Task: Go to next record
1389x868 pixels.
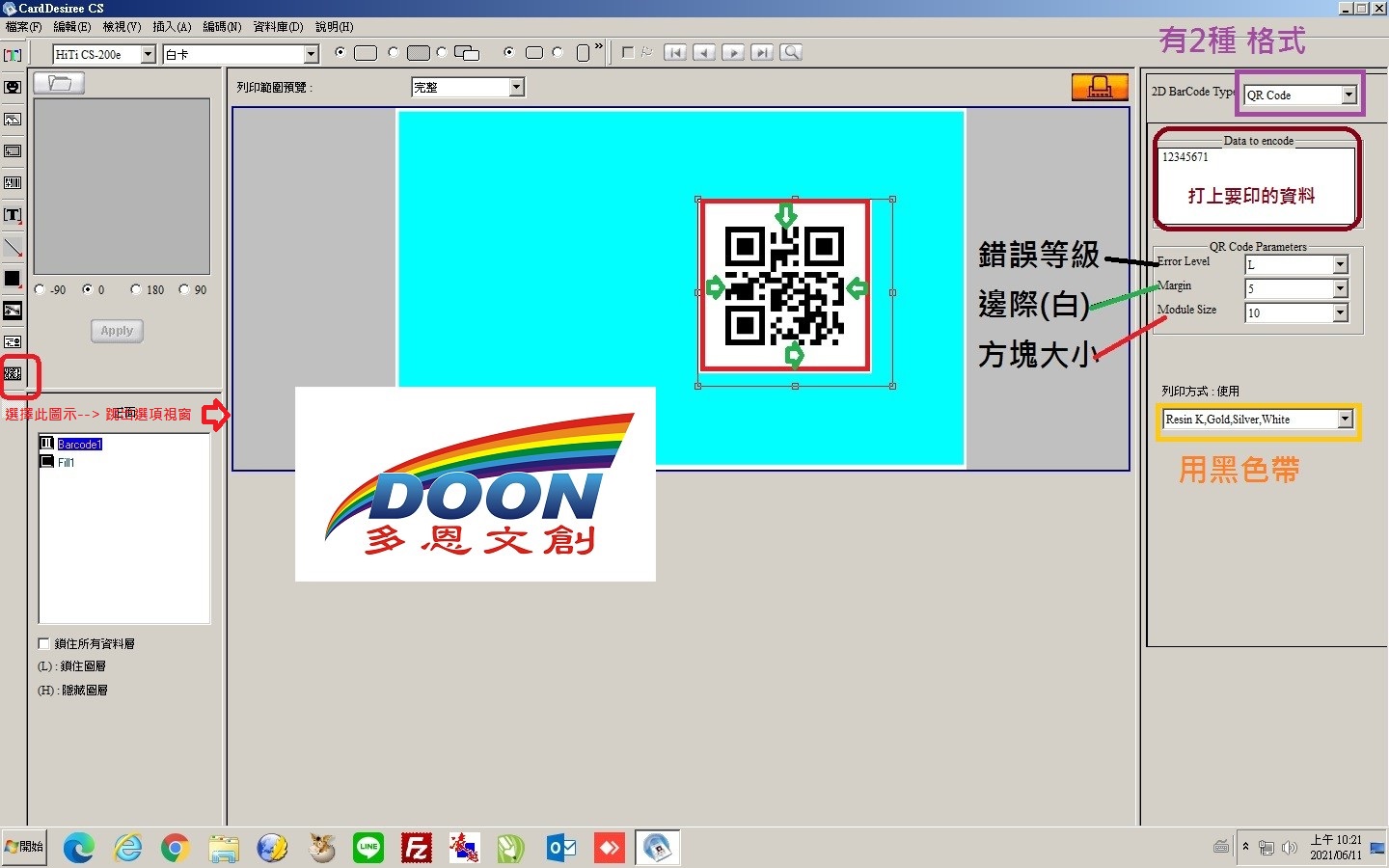Action: (733, 53)
